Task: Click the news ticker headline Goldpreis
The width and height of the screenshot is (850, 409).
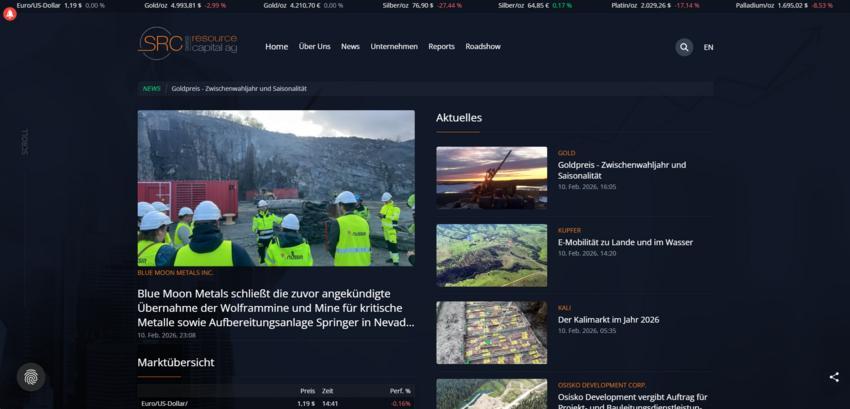Action: coord(238,89)
